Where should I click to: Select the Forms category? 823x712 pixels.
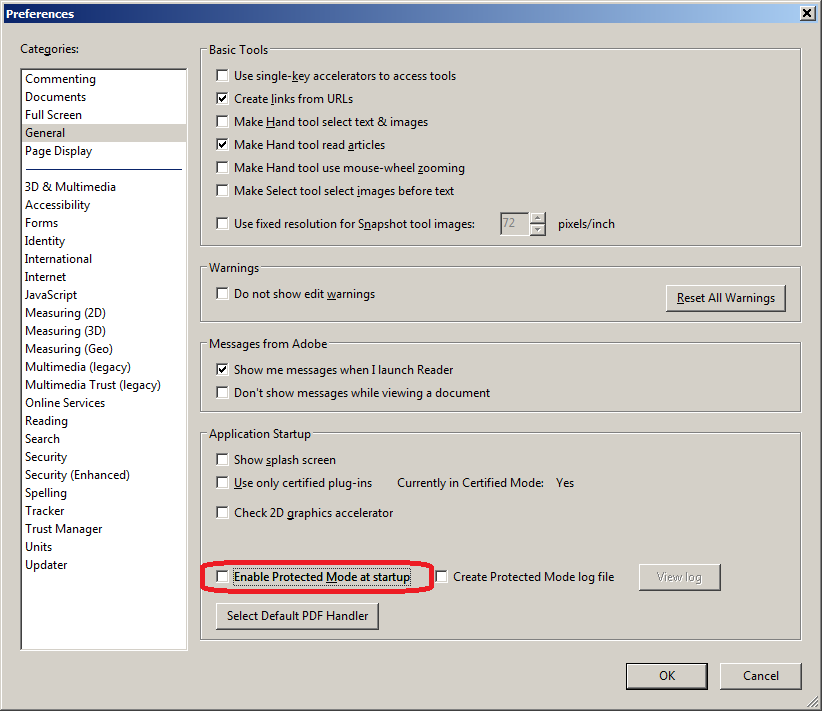click(x=104, y=223)
